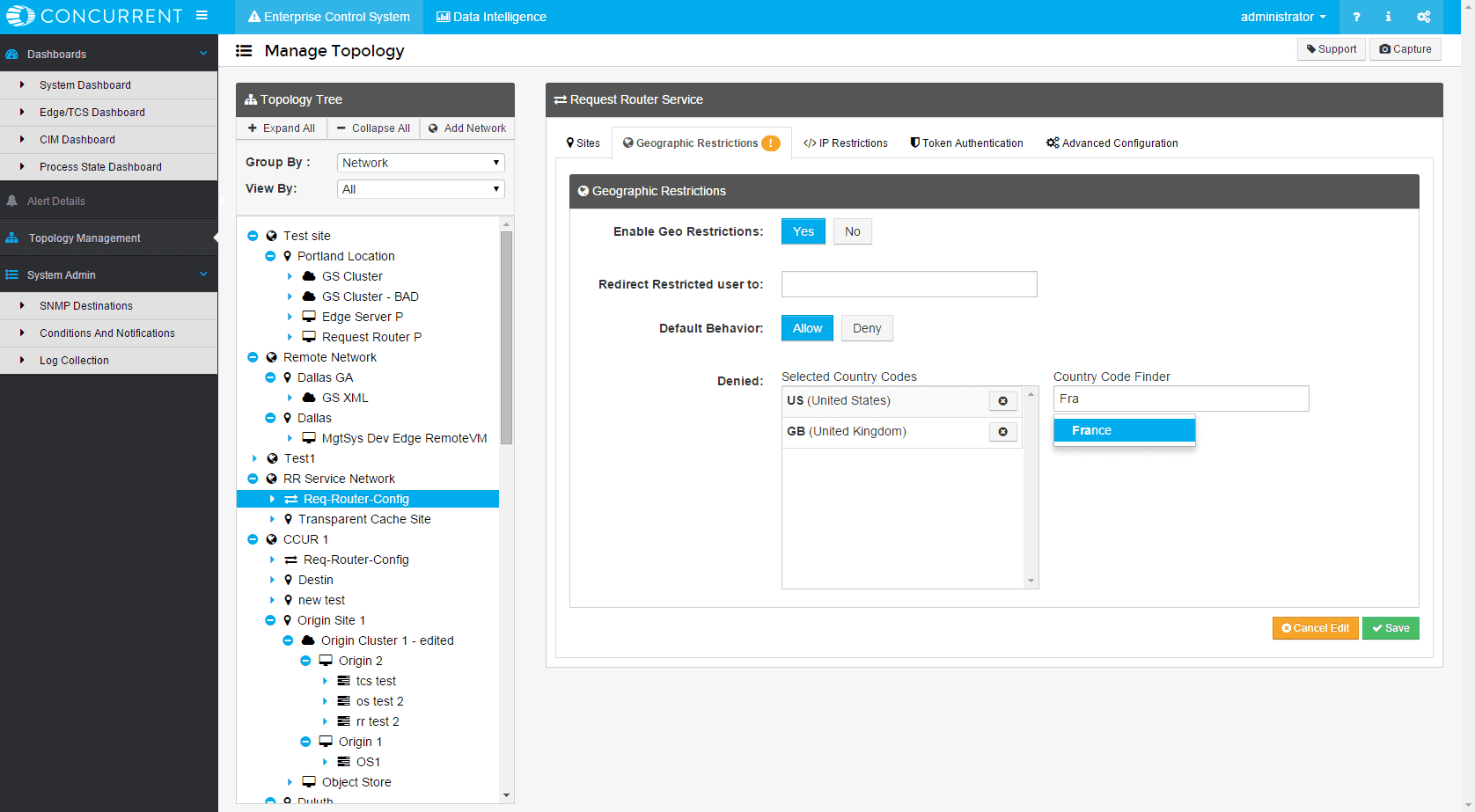Expand the Request Router P node
1475x812 pixels.
click(x=290, y=337)
